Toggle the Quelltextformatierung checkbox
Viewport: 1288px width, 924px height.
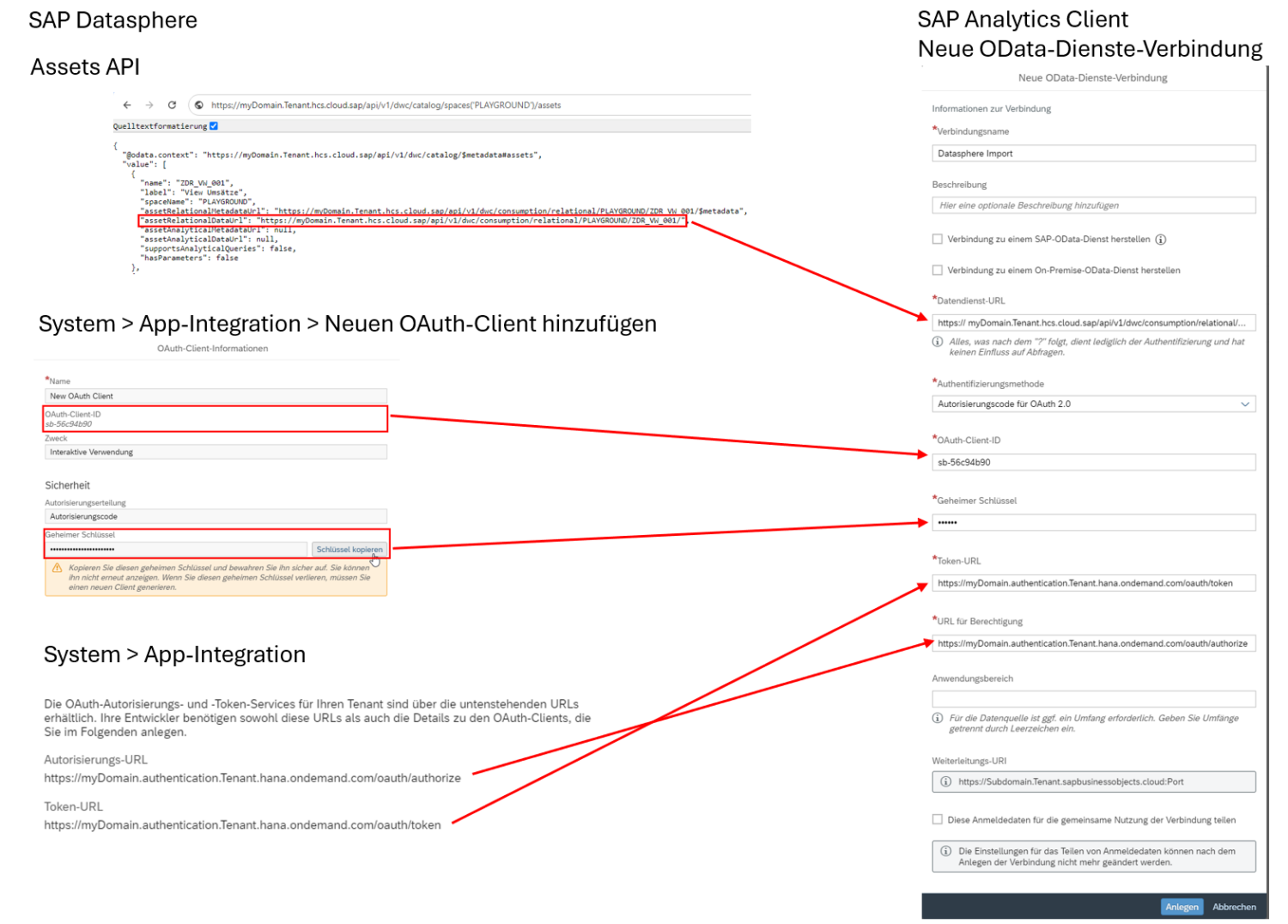(214, 126)
